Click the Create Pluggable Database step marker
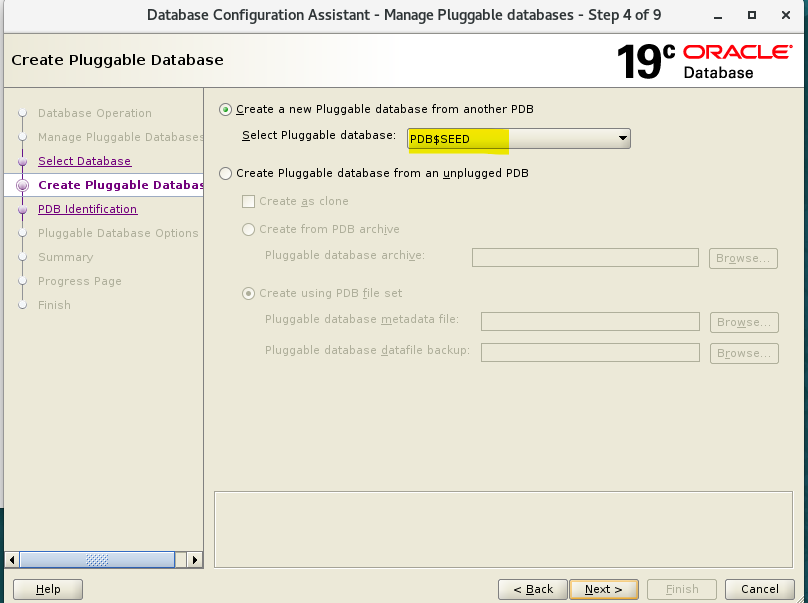The image size is (808, 603). pos(22,186)
